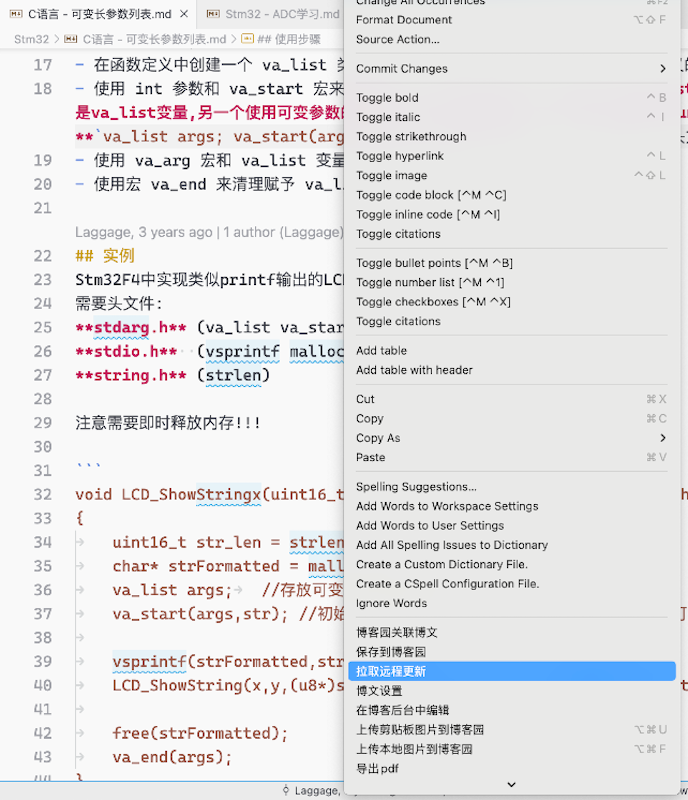The height and width of the screenshot is (800, 688).
Task: Toggle bold from the context menu
Action: 511,97
